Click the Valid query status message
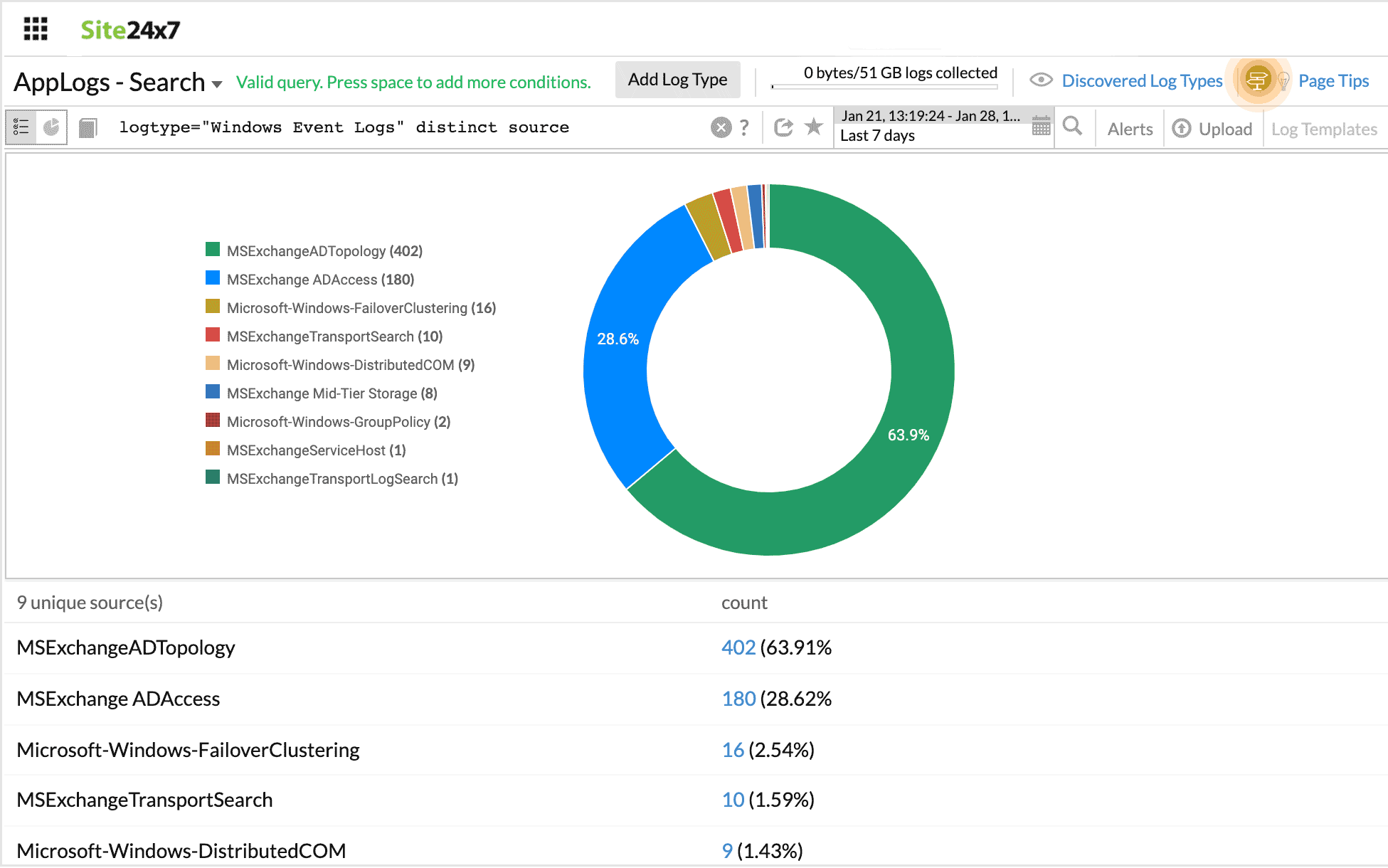 [413, 83]
